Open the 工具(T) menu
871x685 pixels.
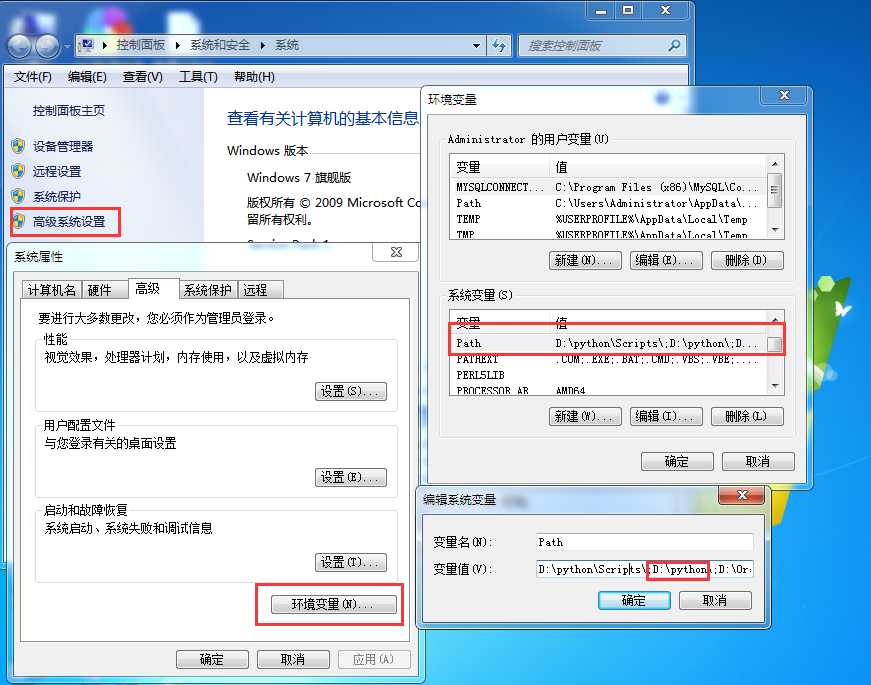[x=198, y=77]
